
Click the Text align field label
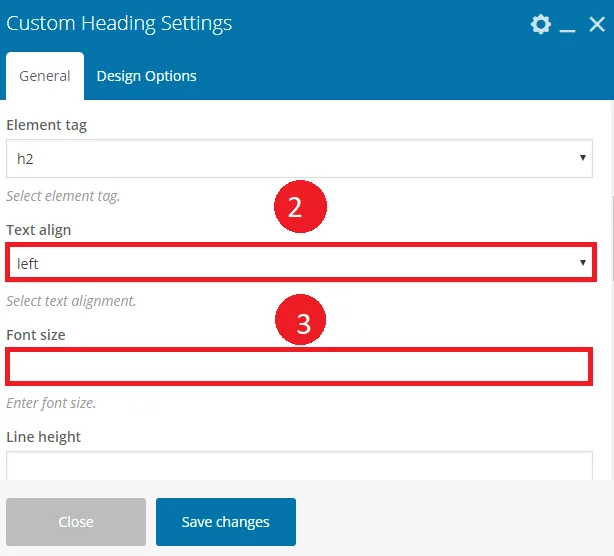tap(38, 230)
